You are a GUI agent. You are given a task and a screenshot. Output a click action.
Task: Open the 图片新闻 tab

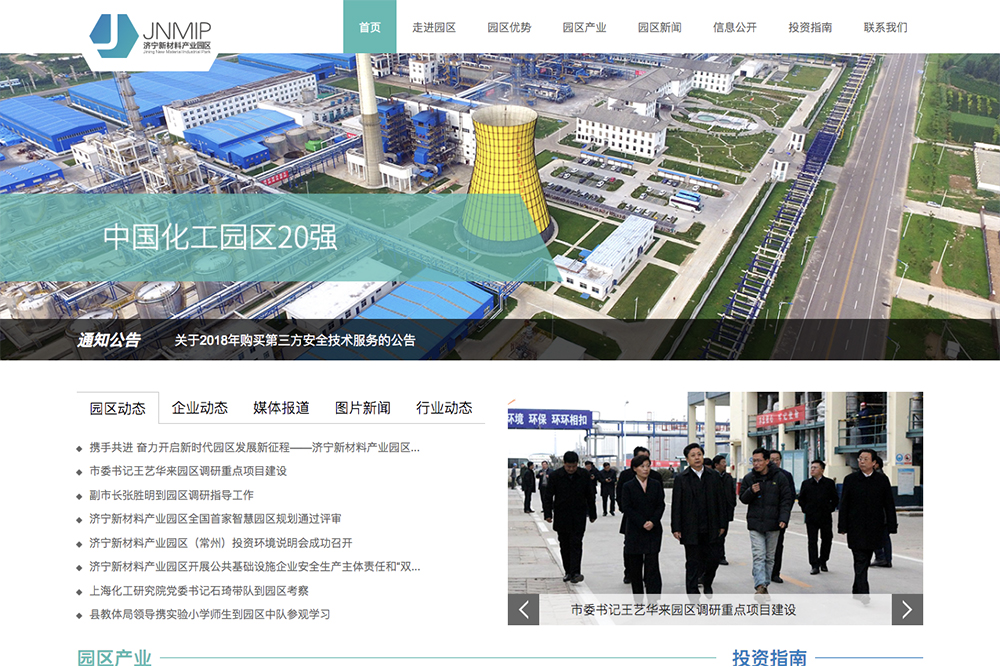tap(363, 408)
